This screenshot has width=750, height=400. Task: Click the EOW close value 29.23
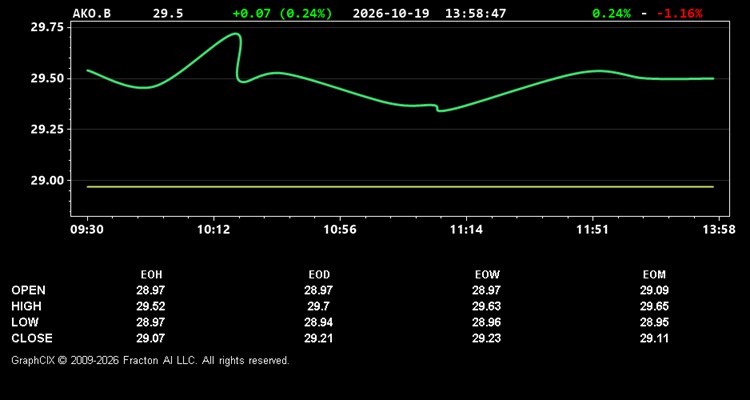pyautogui.click(x=486, y=338)
